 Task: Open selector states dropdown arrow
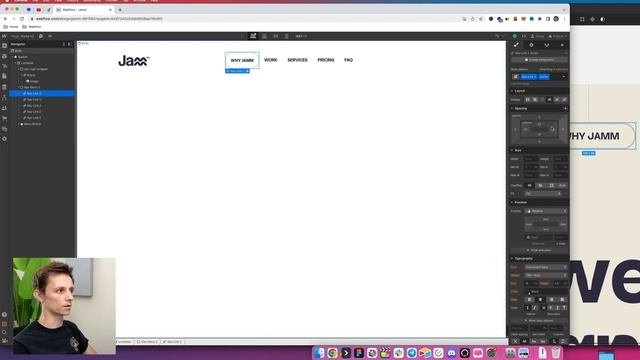[564, 77]
